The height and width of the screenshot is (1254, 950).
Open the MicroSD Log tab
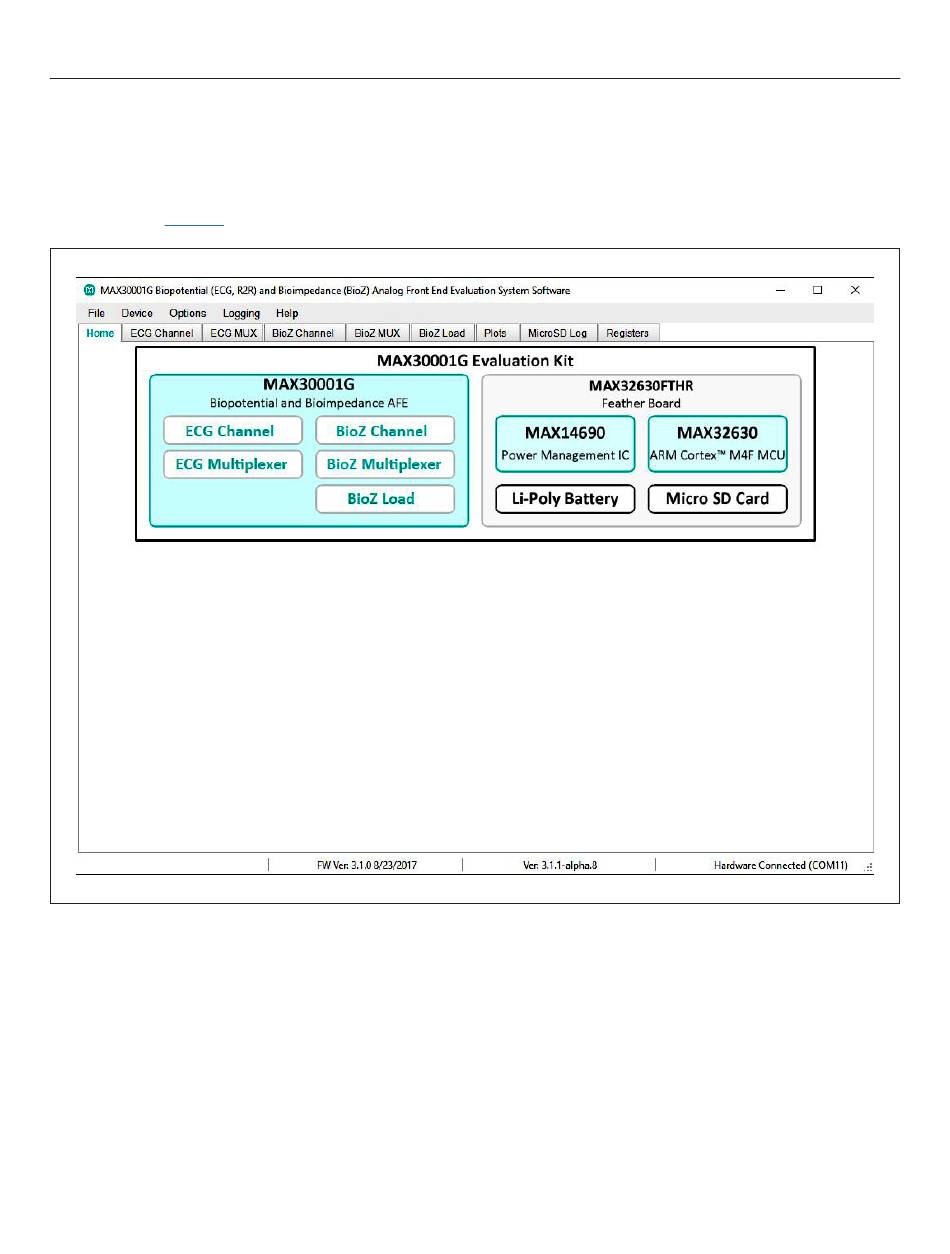(557, 333)
